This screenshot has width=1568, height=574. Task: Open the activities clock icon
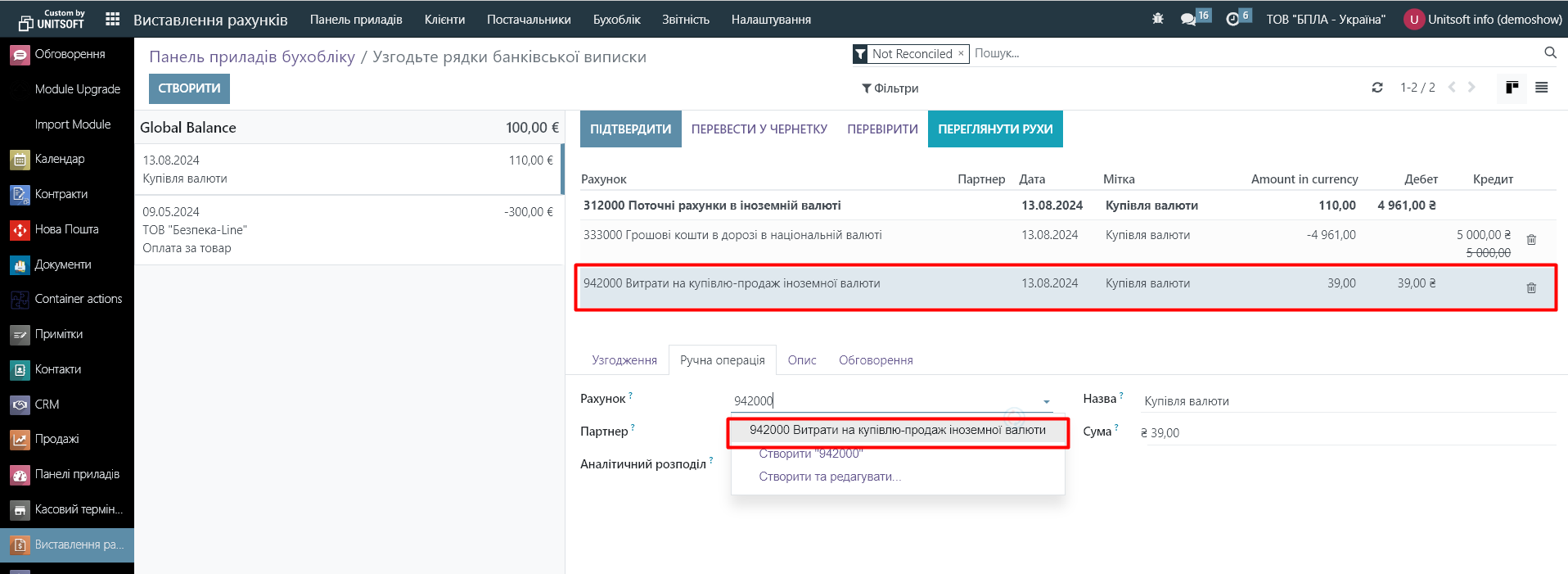tap(1232, 19)
